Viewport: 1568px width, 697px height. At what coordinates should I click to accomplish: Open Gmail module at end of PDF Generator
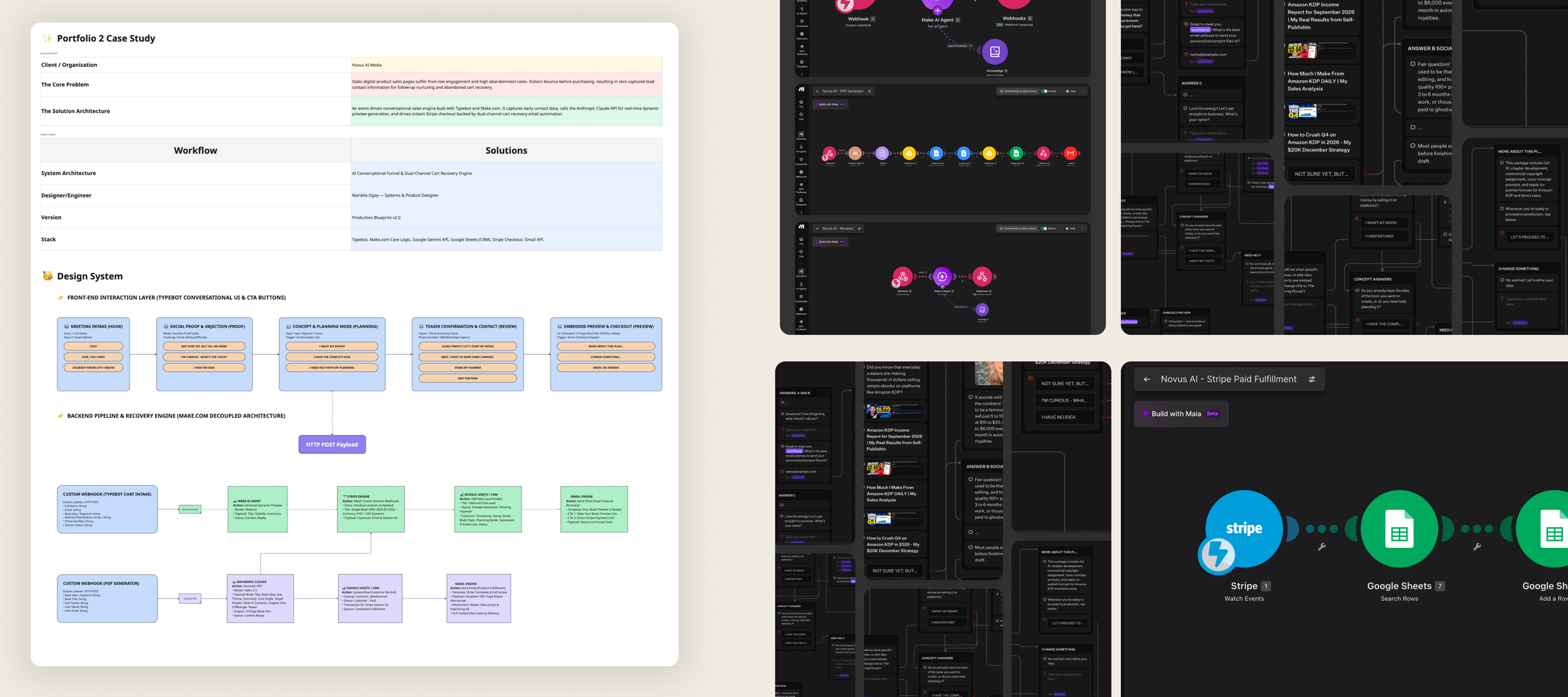(x=1070, y=153)
